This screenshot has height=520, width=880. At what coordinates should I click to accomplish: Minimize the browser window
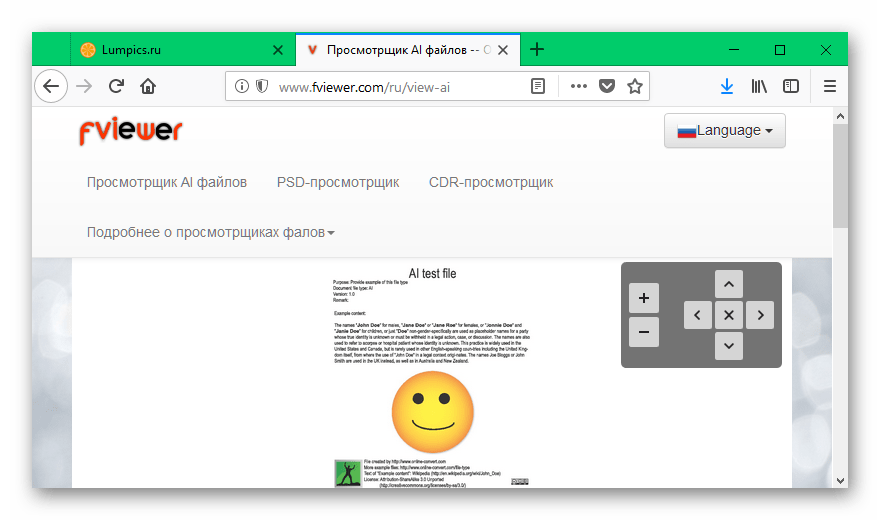click(734, 50)
